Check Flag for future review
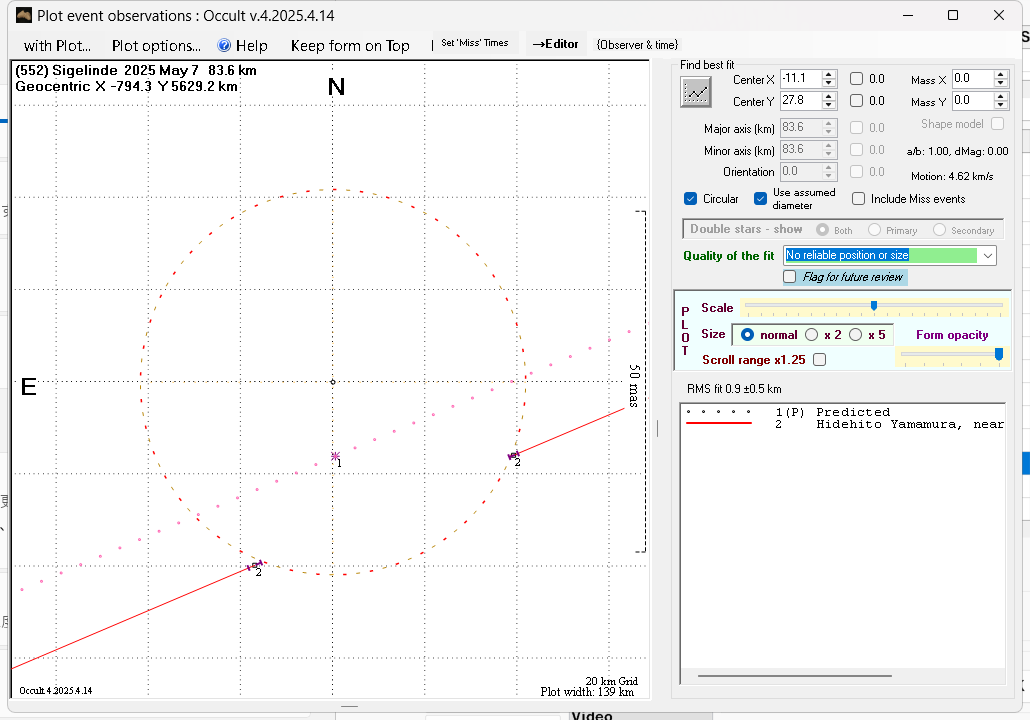 click(790, 277)
